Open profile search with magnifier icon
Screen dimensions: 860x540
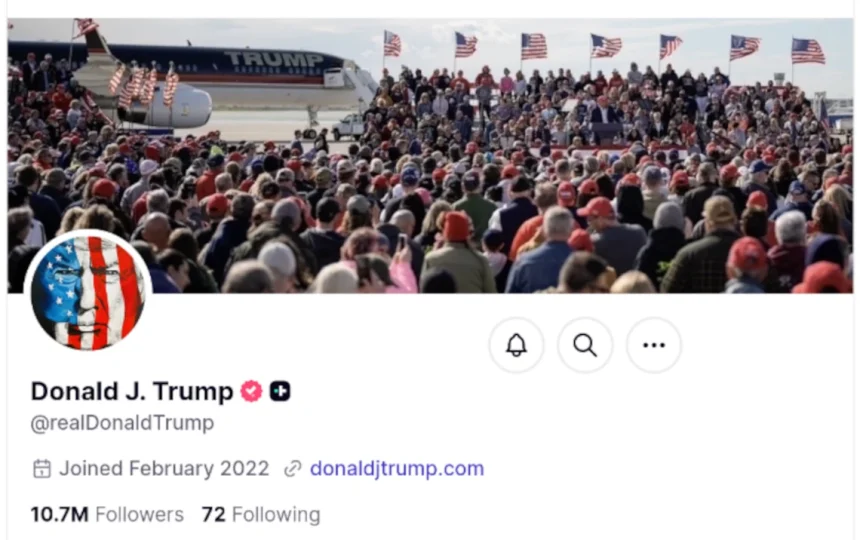585,345
